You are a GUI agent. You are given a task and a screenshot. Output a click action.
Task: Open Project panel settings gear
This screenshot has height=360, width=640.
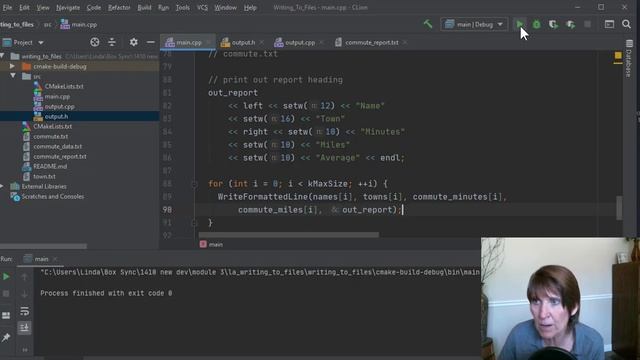pyautogui.click(x=133, y=42)
